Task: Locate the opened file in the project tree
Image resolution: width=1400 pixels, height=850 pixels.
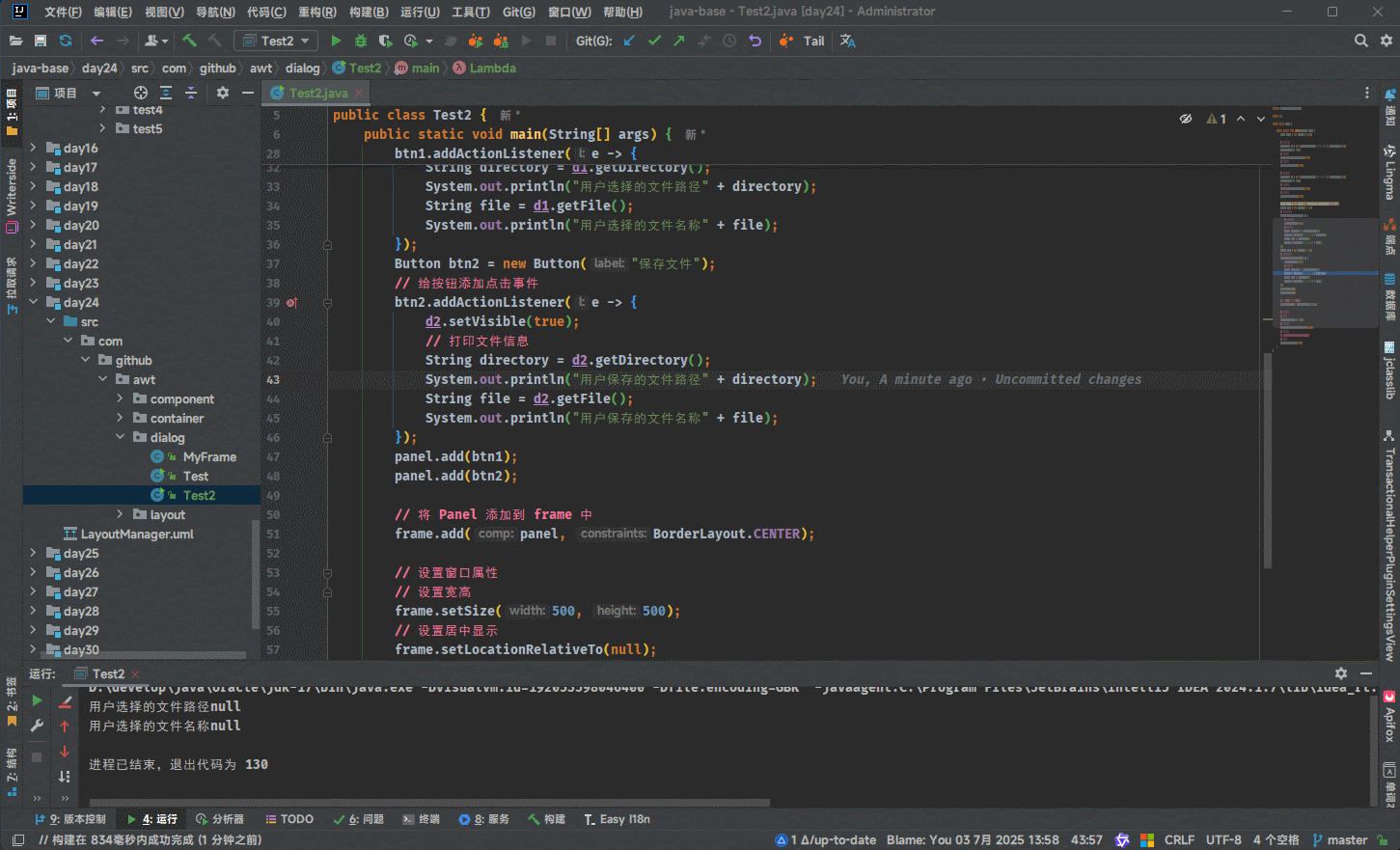Action: (x=141, y=93)
